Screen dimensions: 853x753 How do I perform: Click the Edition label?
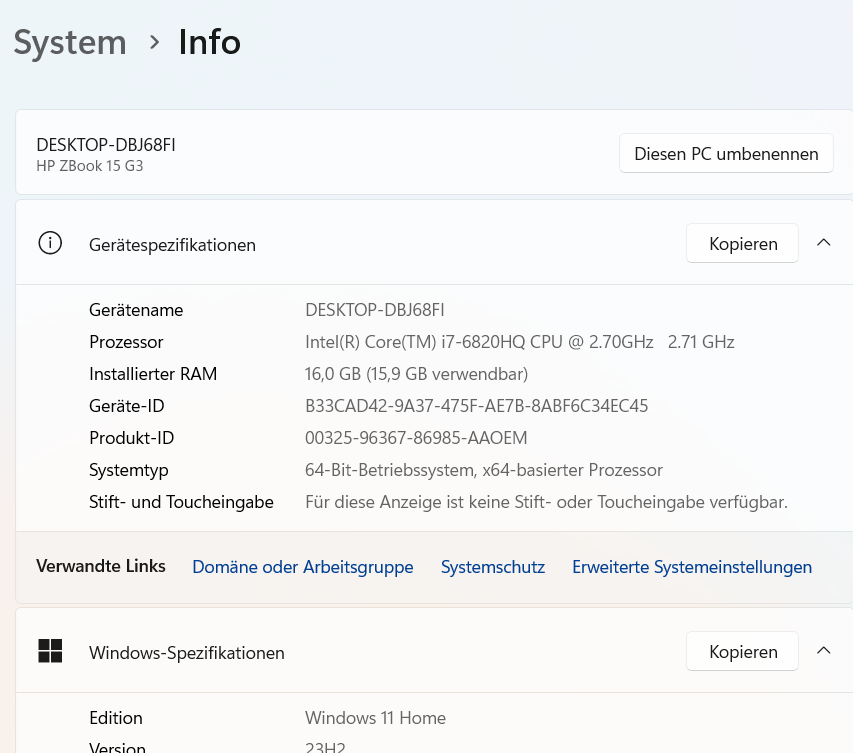coord(116,718)
